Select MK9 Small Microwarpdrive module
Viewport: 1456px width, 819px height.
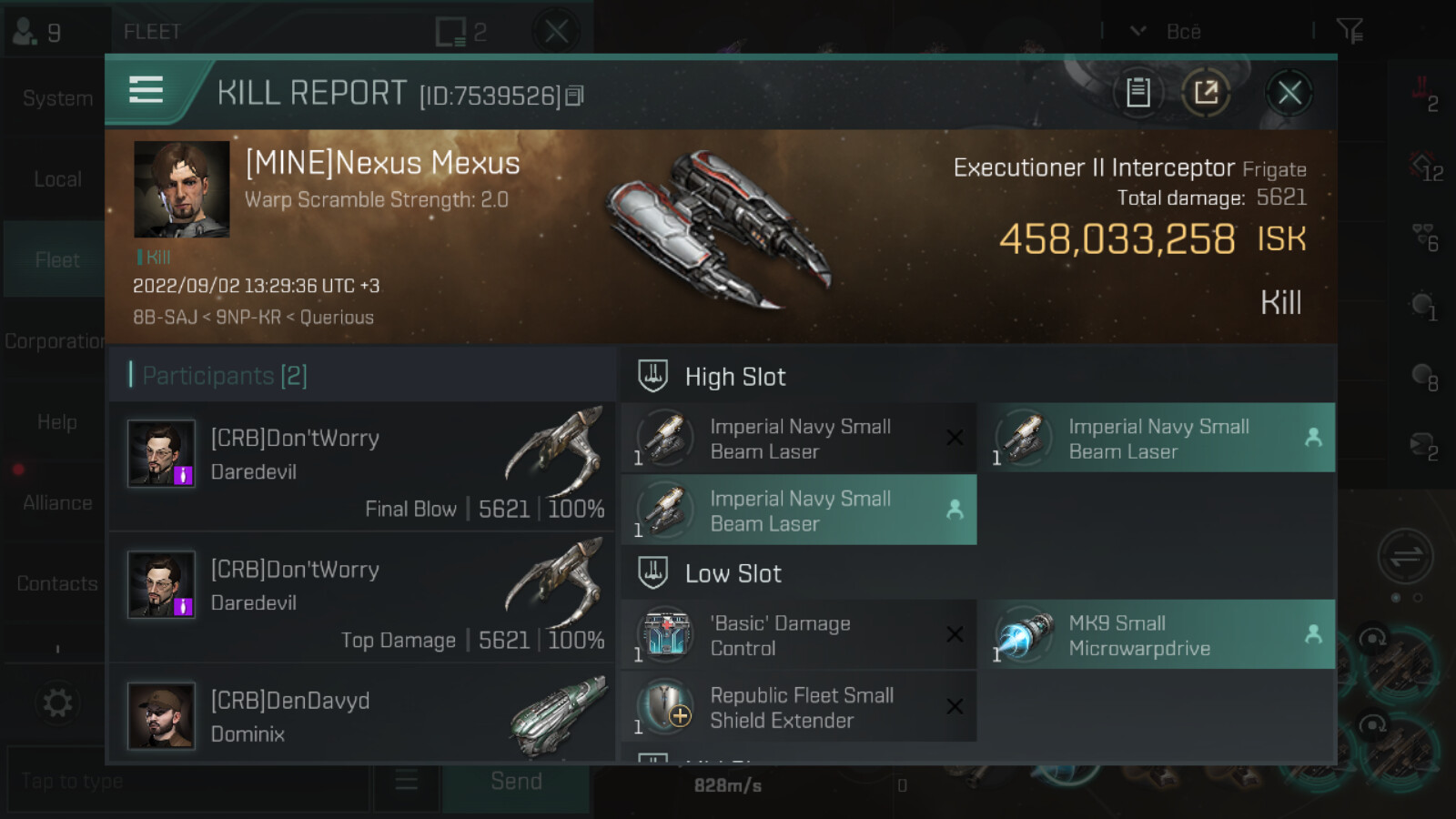pyautogui.click(x=1157, y=635)
